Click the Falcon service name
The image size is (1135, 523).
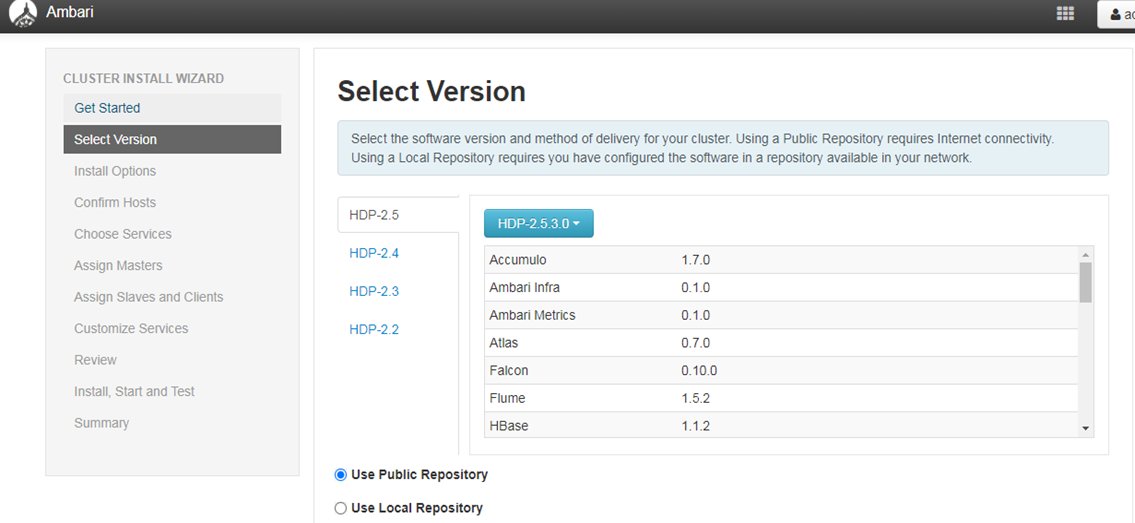pos(509,371)
